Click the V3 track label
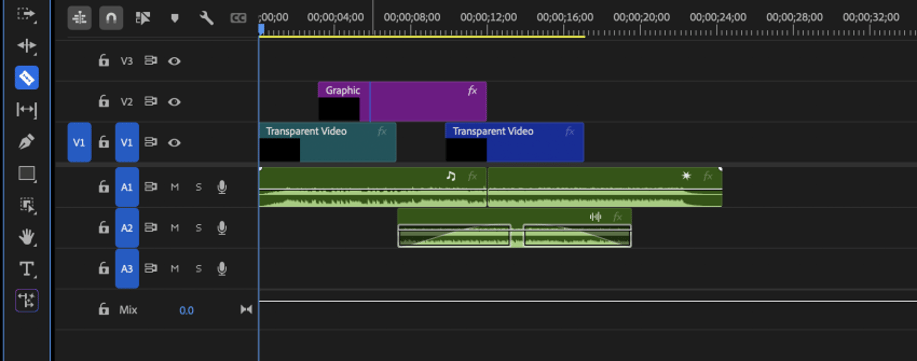This screenshot has height=361, width=917. tap(127, 61)
